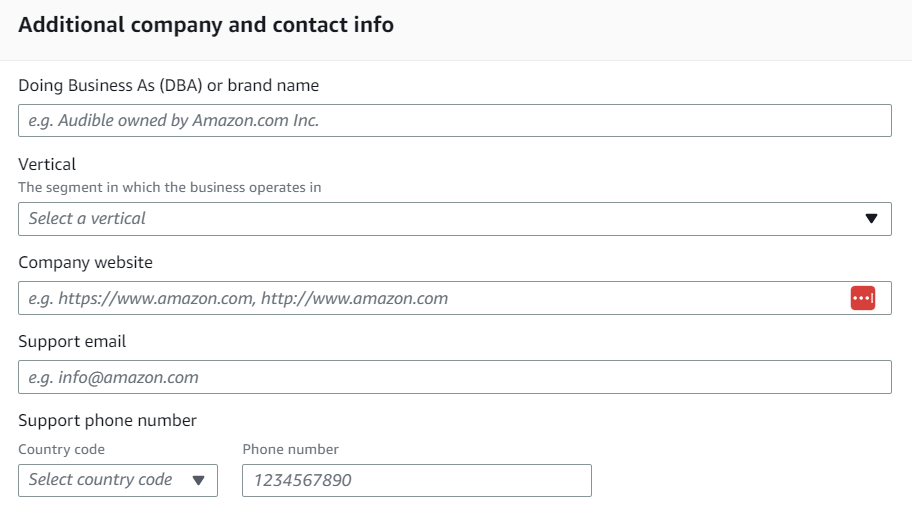912x527 pixels.
Task: Click the 'Support phone number' label
Action: coord(107,420)
